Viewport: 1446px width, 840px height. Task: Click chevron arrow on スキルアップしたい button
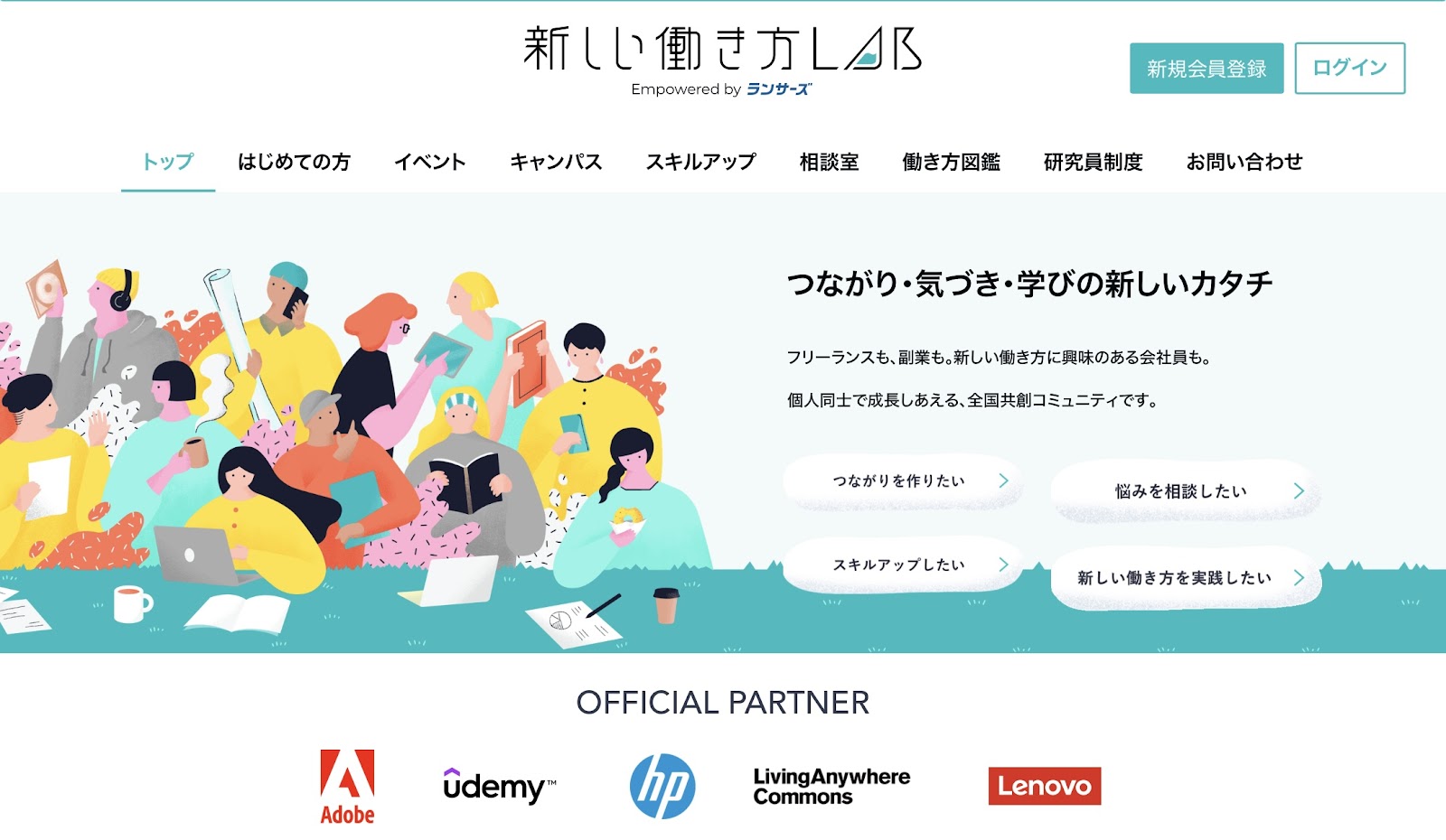[1003, 565]
